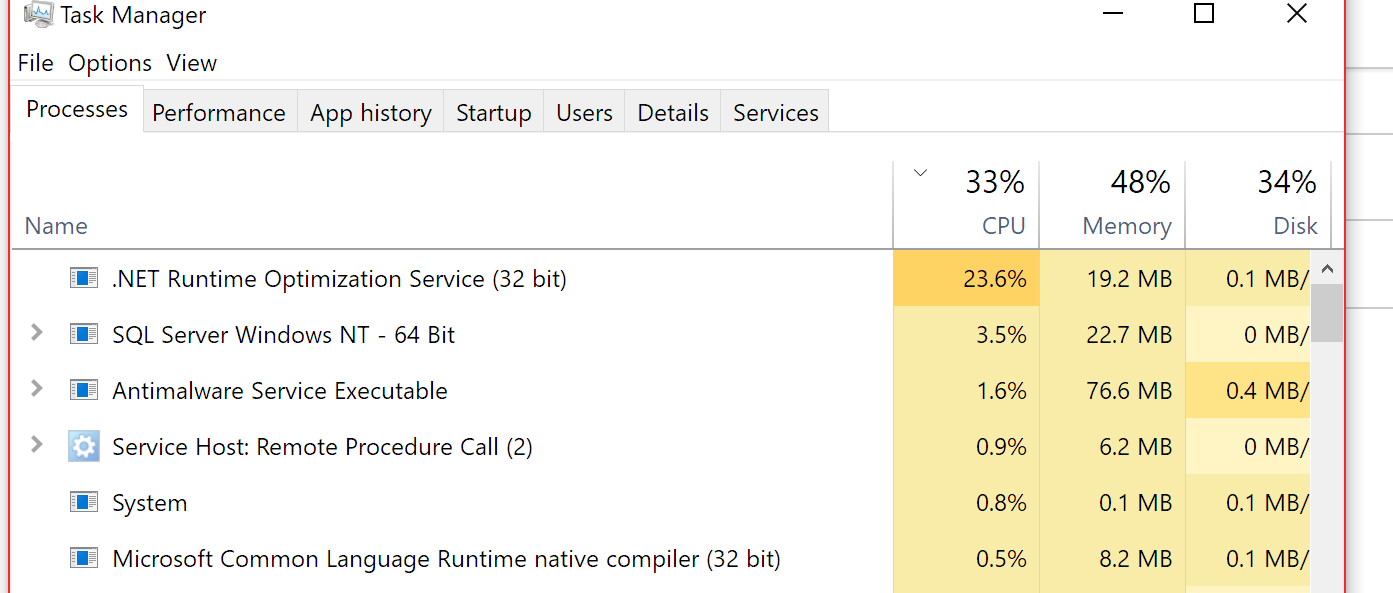Open the Services tab
This screenshot has width=1393, height=593.
(x=775, y=113)
